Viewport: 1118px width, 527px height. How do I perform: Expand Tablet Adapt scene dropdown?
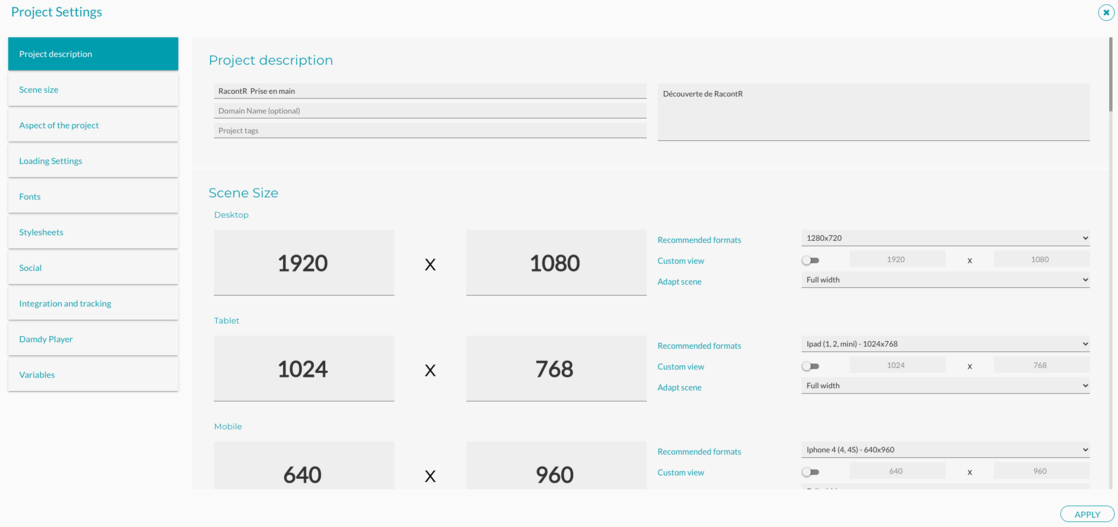click(x=944, y=386)
